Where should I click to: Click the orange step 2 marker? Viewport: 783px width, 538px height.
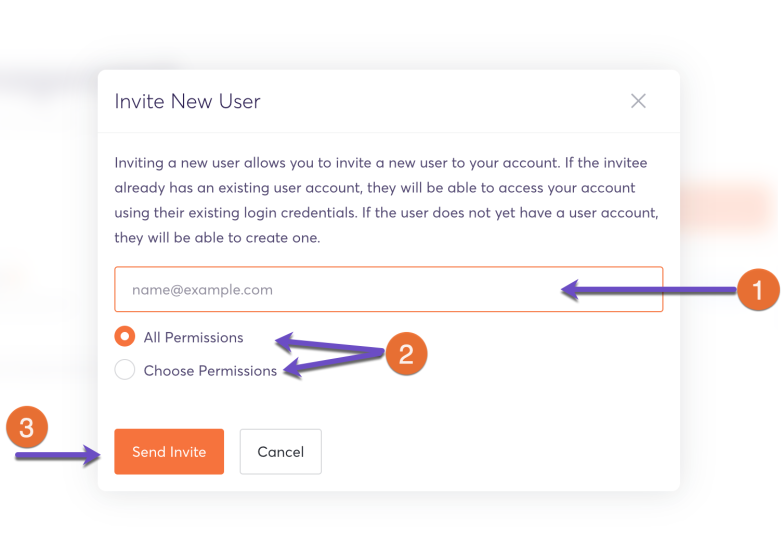405,353
